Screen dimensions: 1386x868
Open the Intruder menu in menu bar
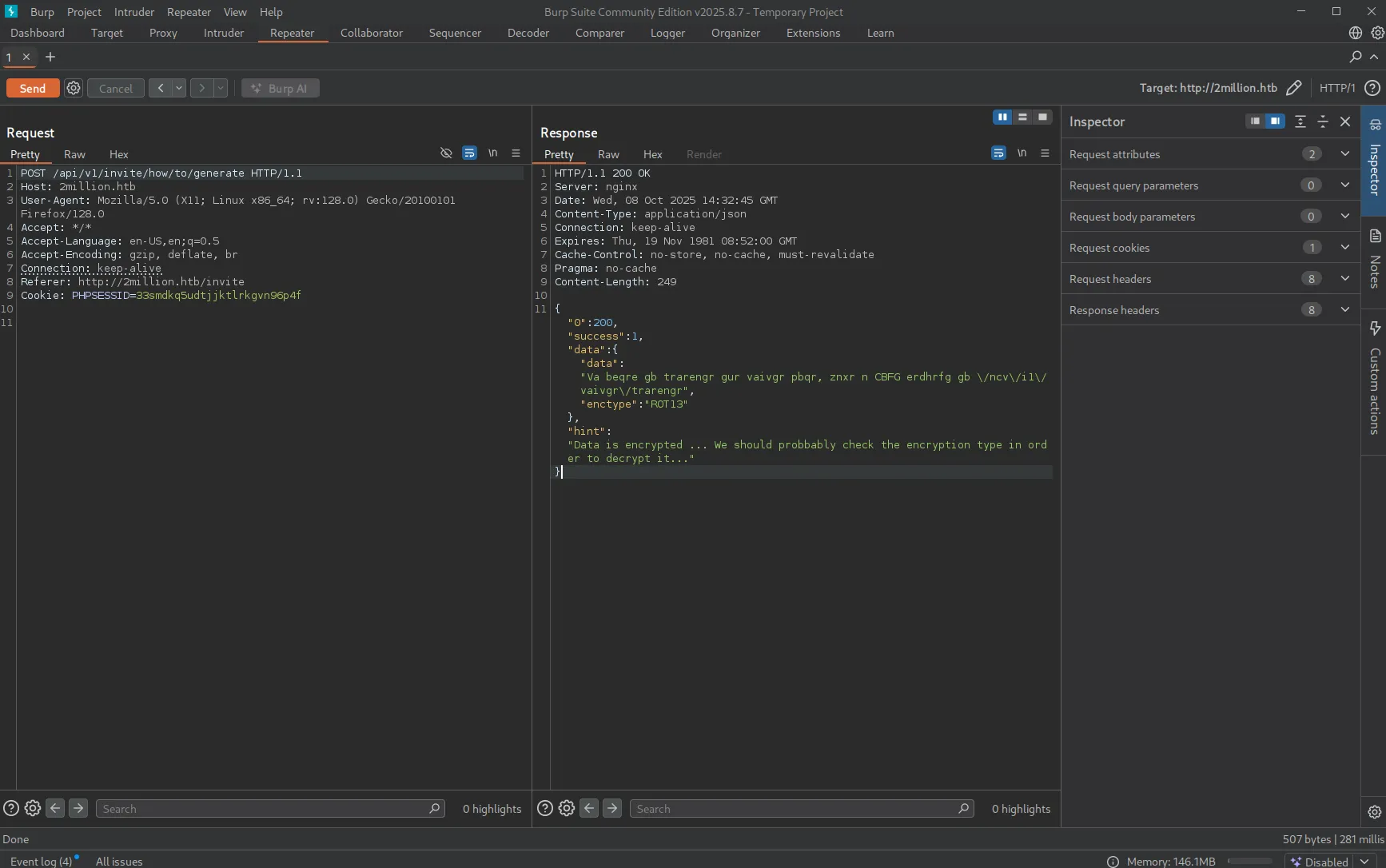[133, 12]
